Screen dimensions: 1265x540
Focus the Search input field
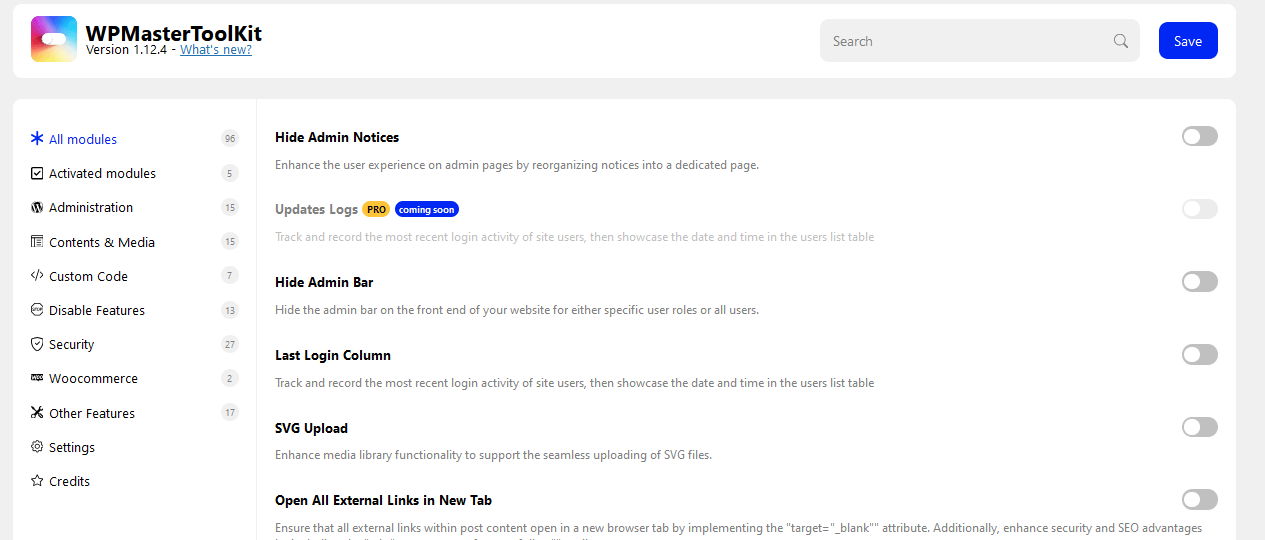[980, 41]
